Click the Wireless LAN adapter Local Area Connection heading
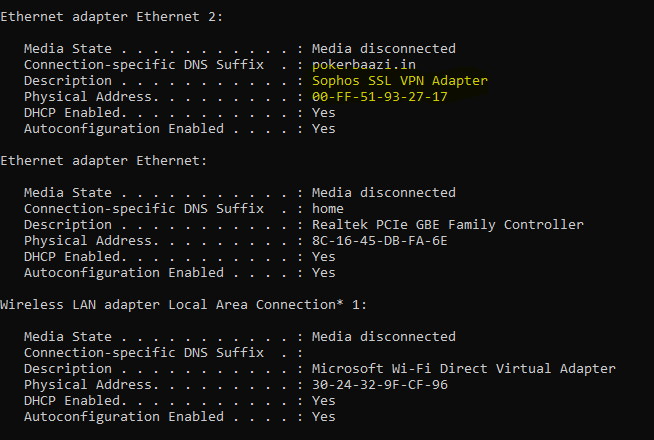 pyautogui.click(x=183, y=304)
